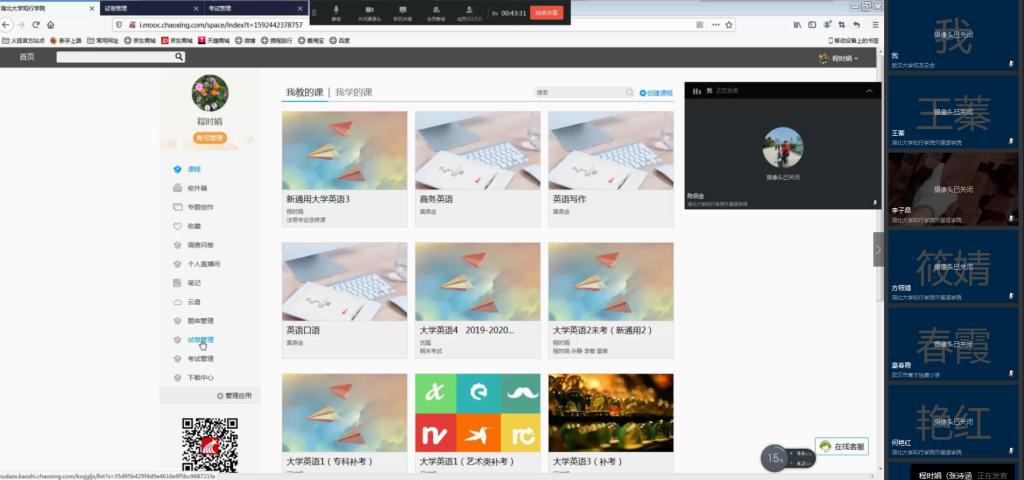
Task: Collapse the participant panel using the side arrow
Action: [878, 249]
